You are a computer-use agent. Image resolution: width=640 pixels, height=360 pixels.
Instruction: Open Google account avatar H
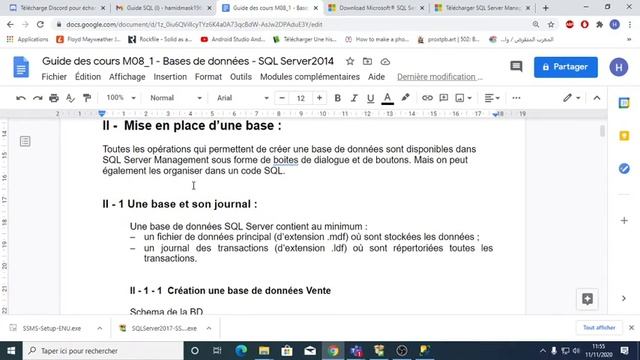click(619, 67)
